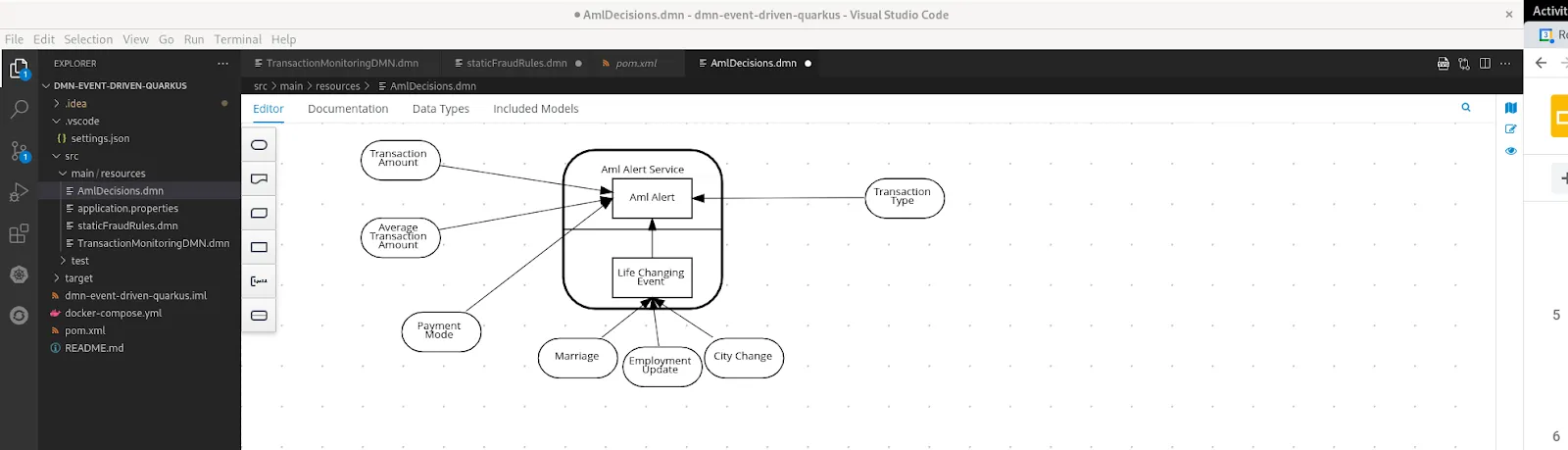This screenshot has height=450, width=1568.
Task: Open the File menu
Action: coord(14,39)
